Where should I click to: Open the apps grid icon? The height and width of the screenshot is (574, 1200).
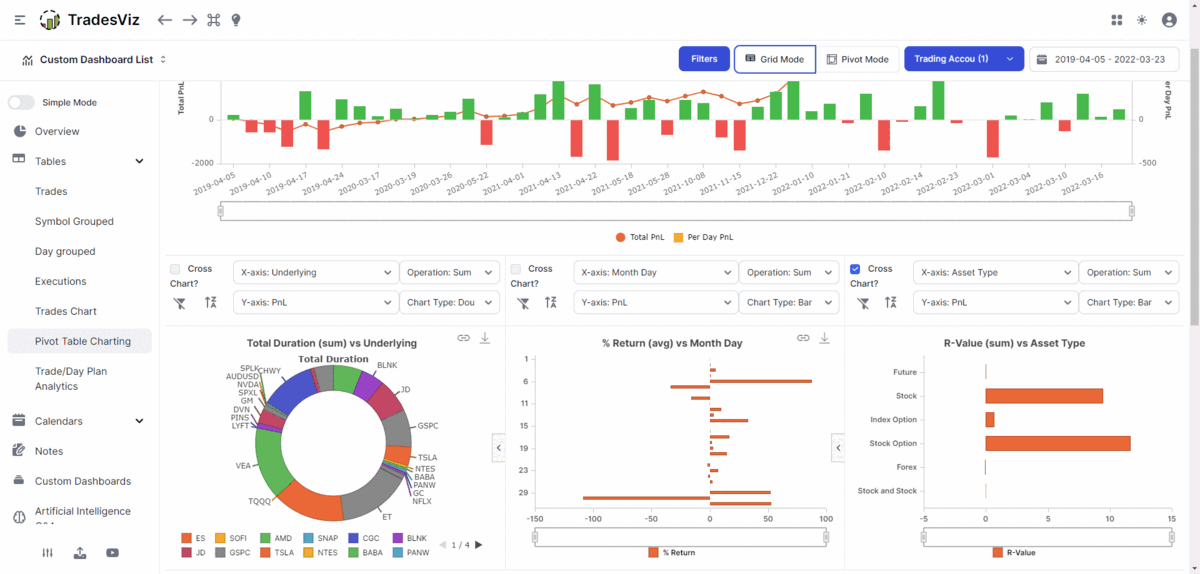(x=1117, y=20)
